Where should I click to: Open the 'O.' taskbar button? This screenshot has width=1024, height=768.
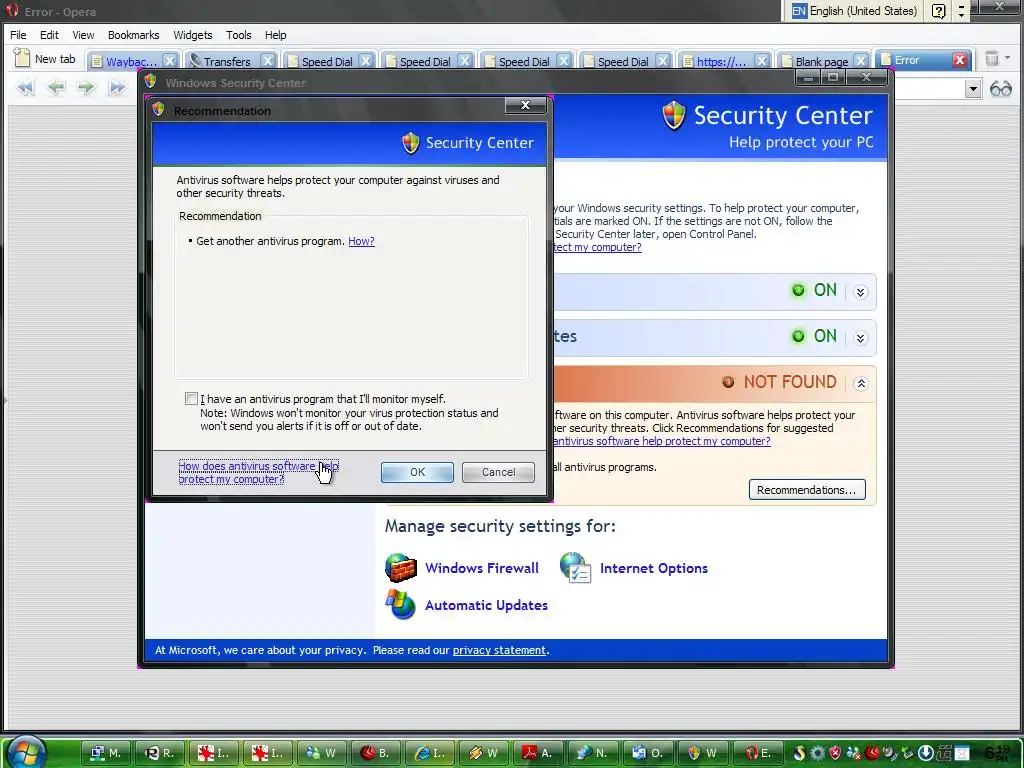point(648,752)
